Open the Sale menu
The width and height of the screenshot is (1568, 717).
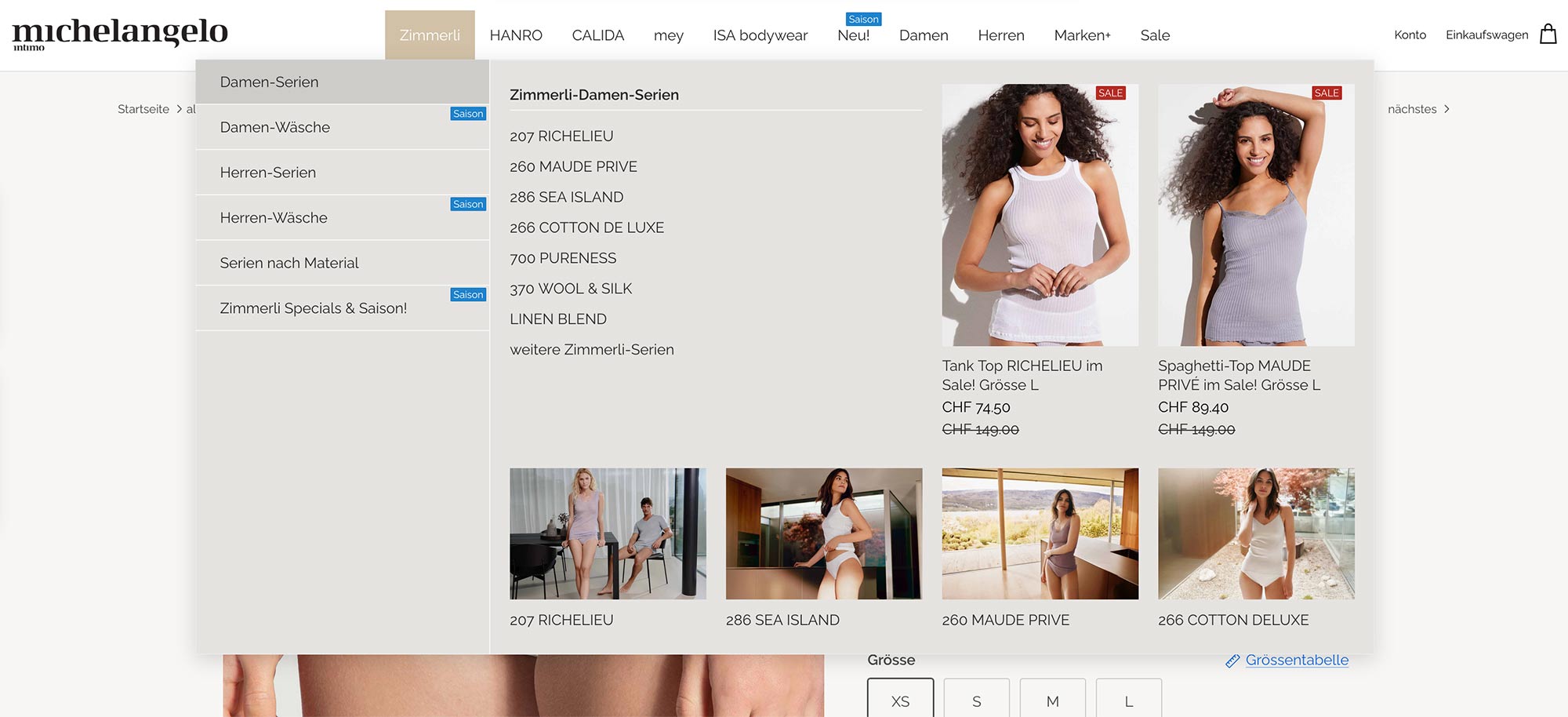pos(1155,35)
